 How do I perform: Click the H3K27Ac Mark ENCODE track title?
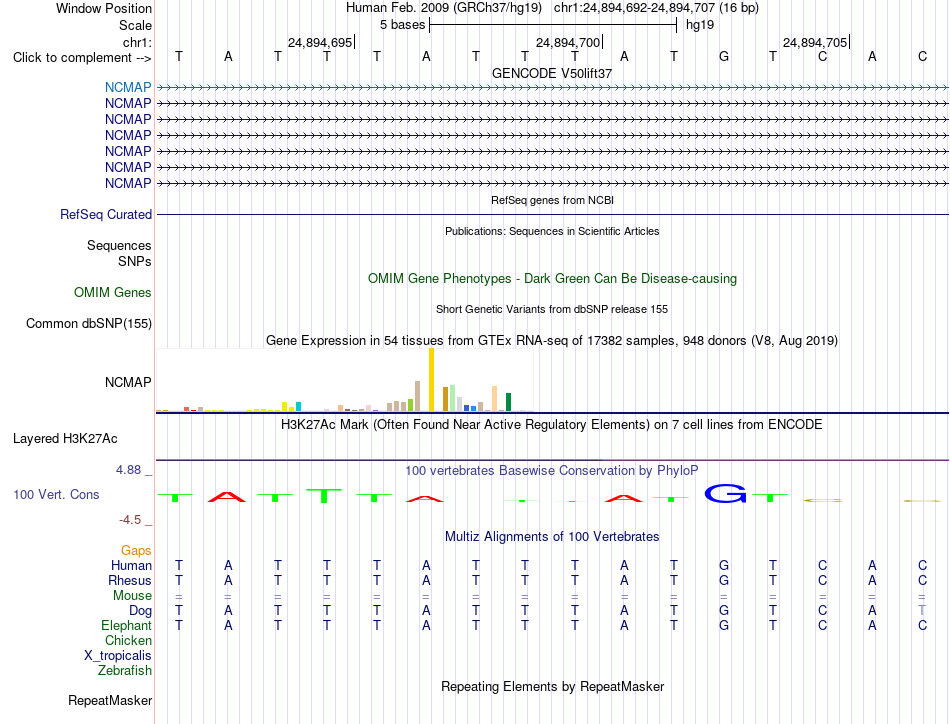point(551,424)
